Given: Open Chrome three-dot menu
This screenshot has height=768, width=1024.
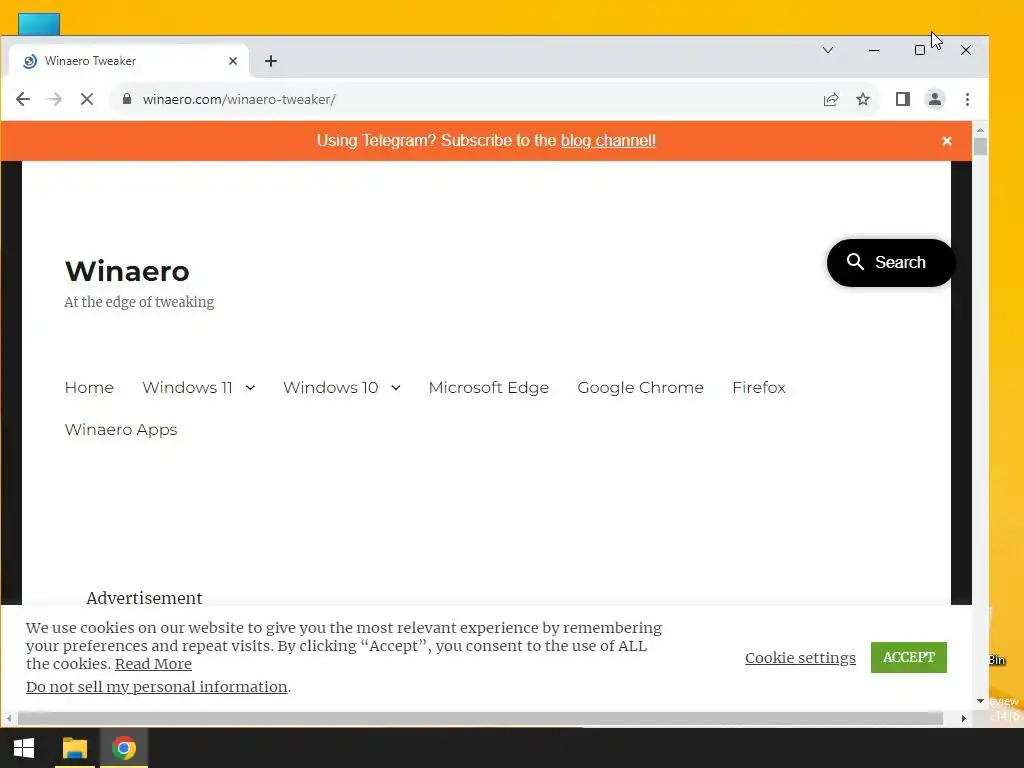Looking at the screenshot, I should click(x=967, y=99).
